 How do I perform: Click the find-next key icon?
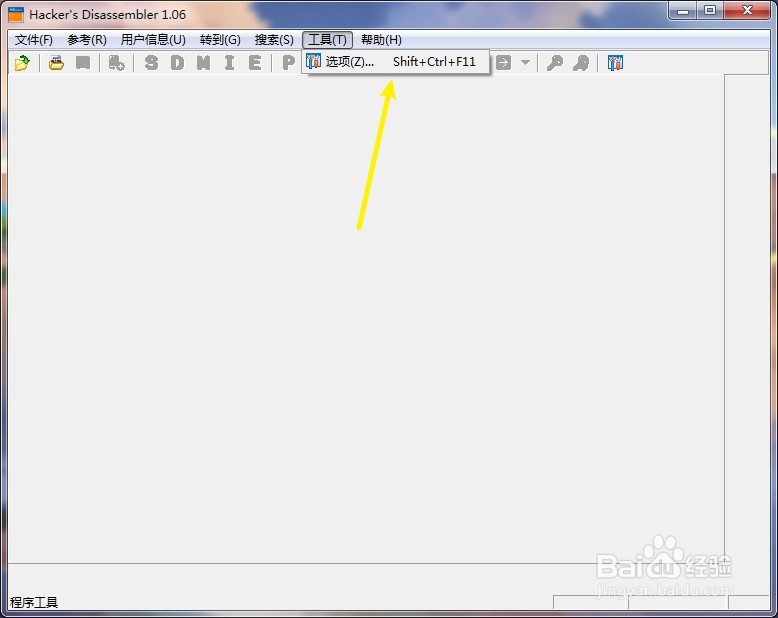(581, 63)
